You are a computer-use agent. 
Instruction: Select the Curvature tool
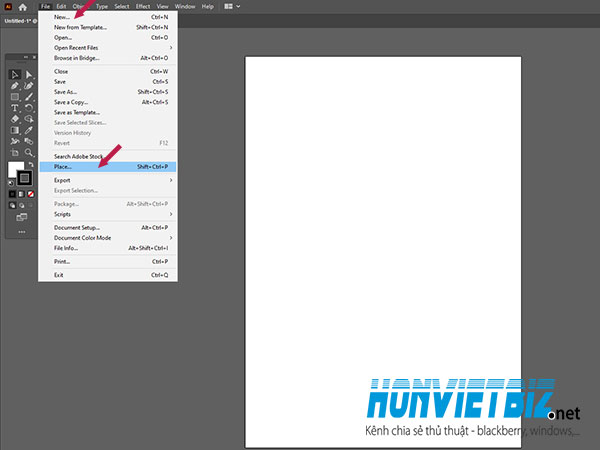pos(29,86)
